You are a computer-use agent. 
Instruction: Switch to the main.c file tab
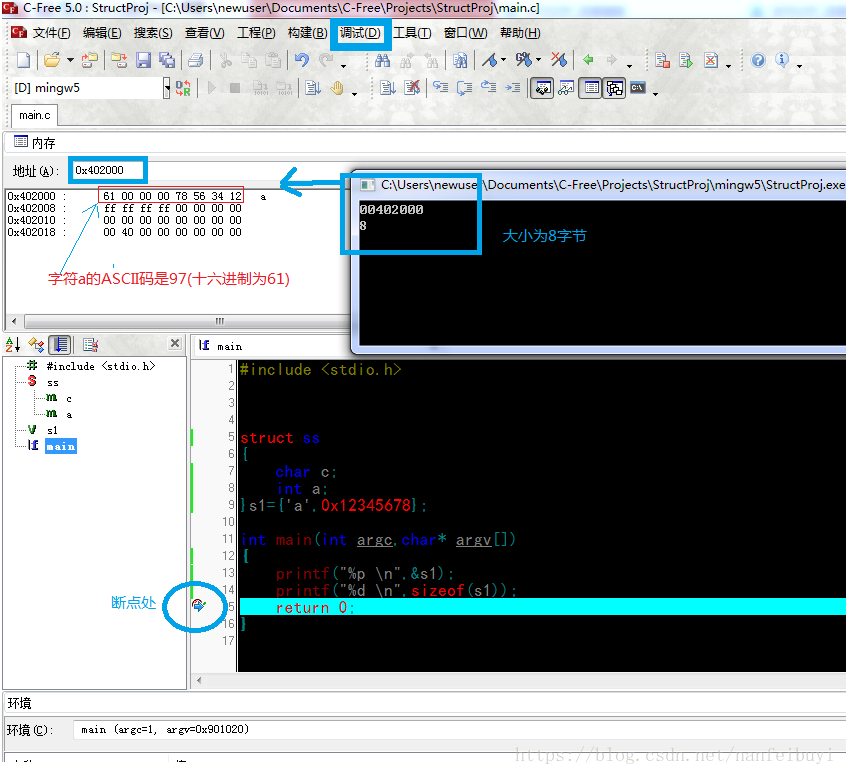35,115
